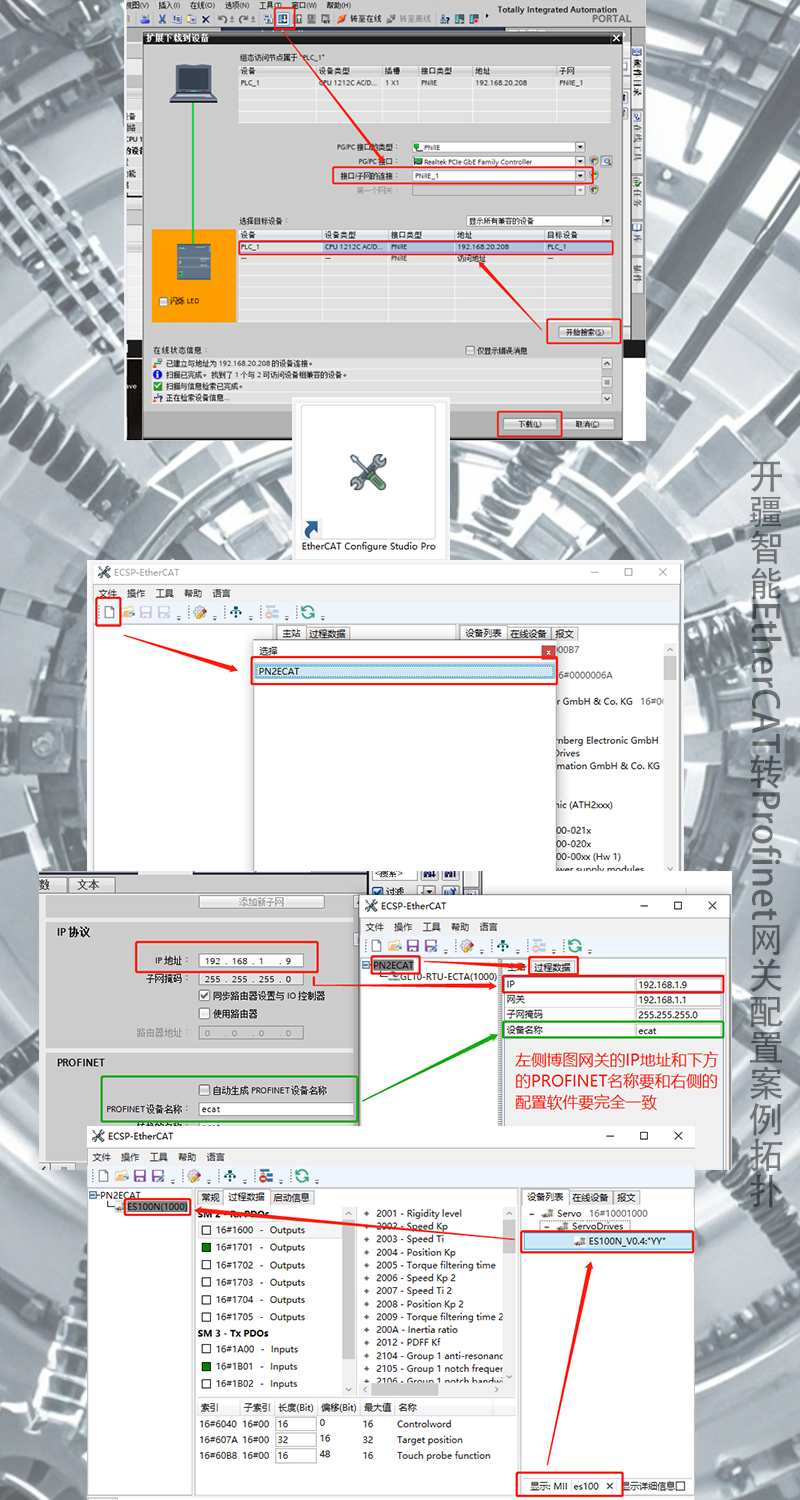Toggle the 16#1A00 Inputs checkbox
Viewport: 800px width, 1500px height.
[x=206, y=1349]
